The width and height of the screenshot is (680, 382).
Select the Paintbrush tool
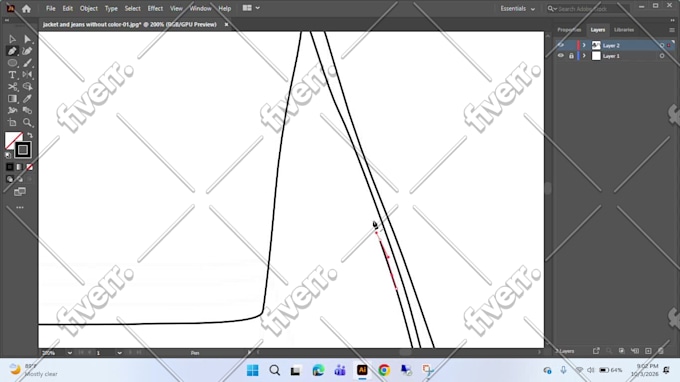tap(27, 63)
